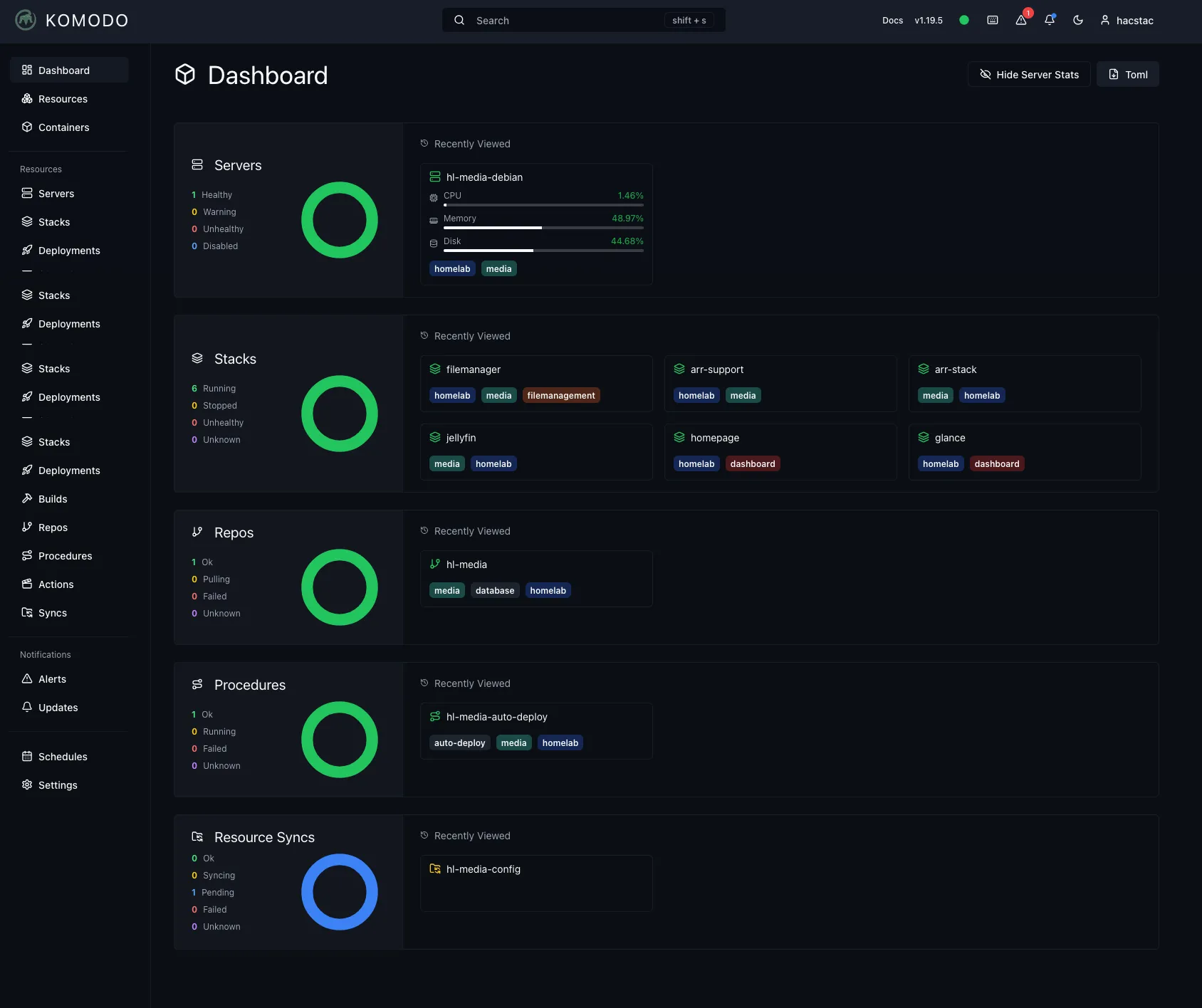Open keyboard shortcuts via the keyboard icon
The image size is (1202, 1008).
click(x=993, y=21)
